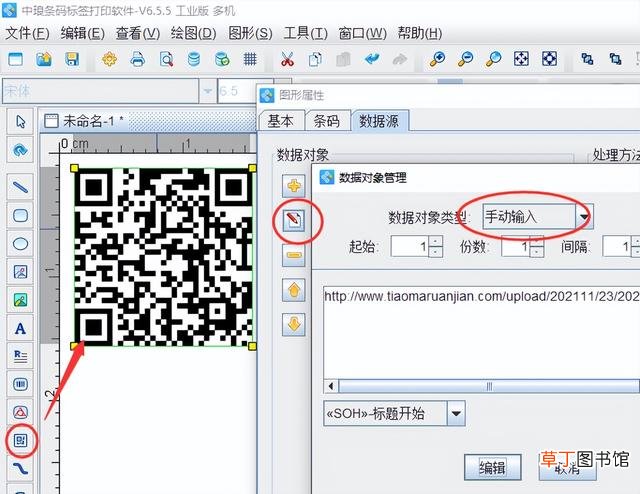Cut selection with the scissors icon
The width and height of the screenshot is (640, 494).
[x=287, y=60]
